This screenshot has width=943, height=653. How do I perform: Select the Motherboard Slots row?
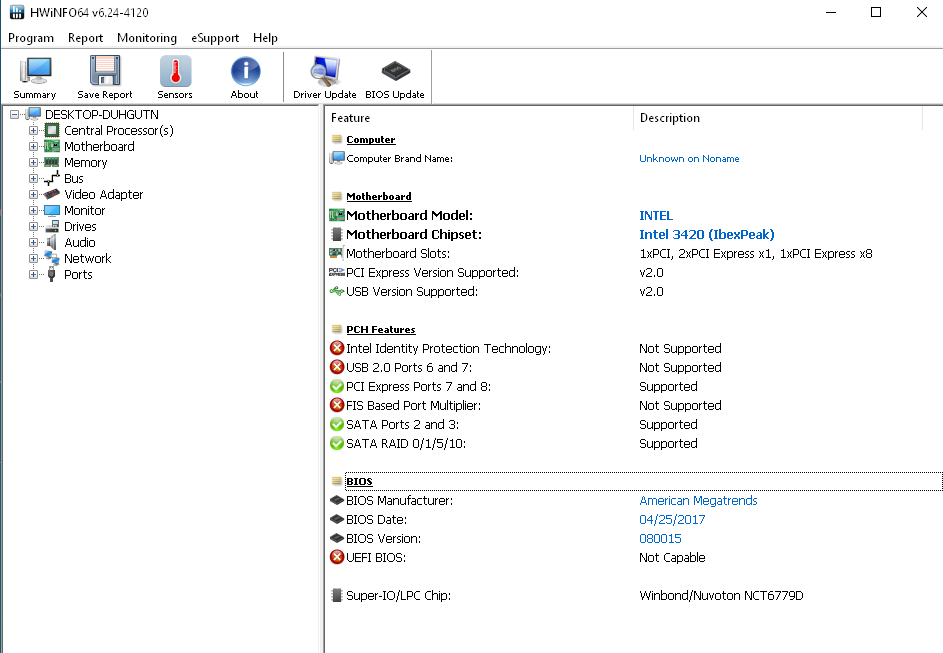pos(634,254)
